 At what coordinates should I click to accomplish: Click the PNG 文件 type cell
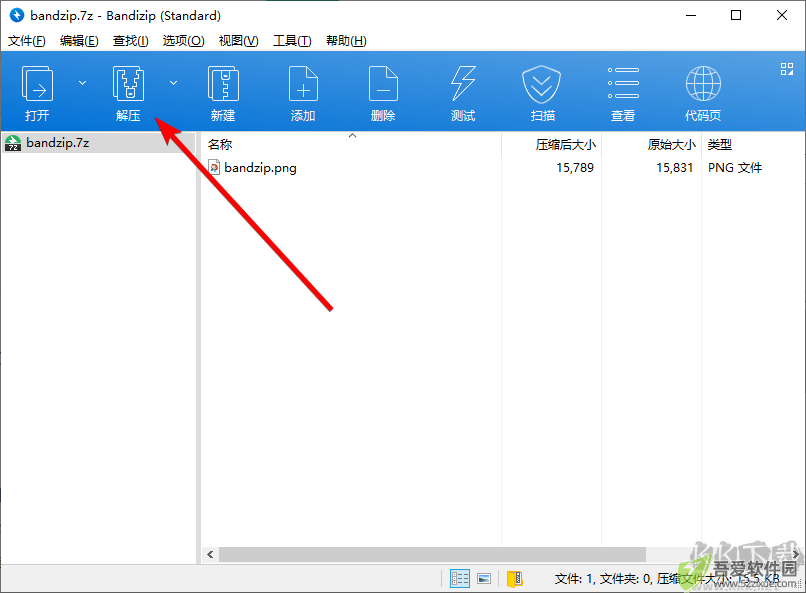pos(735,168)
